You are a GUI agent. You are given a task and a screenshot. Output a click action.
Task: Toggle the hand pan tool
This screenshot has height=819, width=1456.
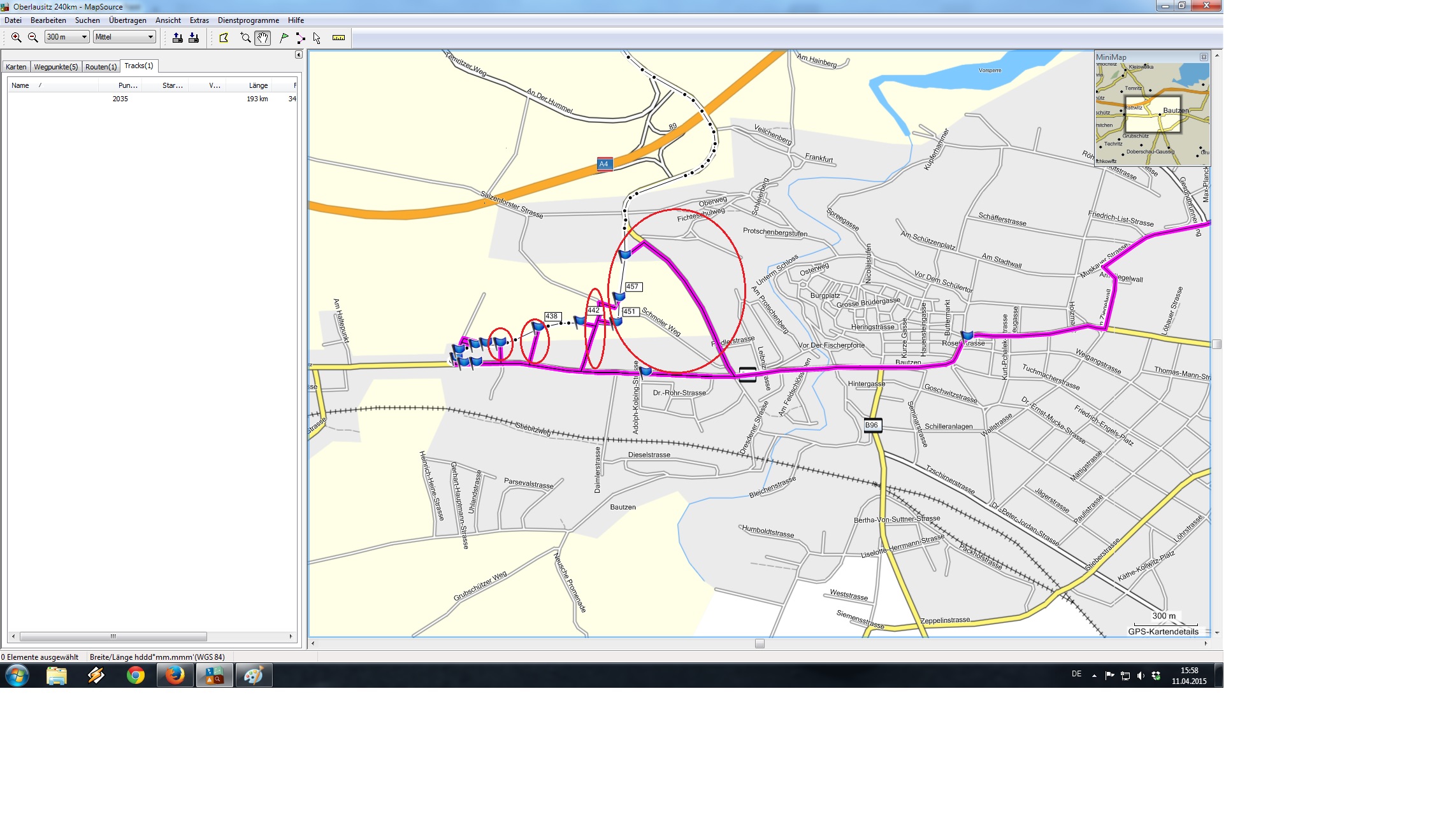(263, 38)
